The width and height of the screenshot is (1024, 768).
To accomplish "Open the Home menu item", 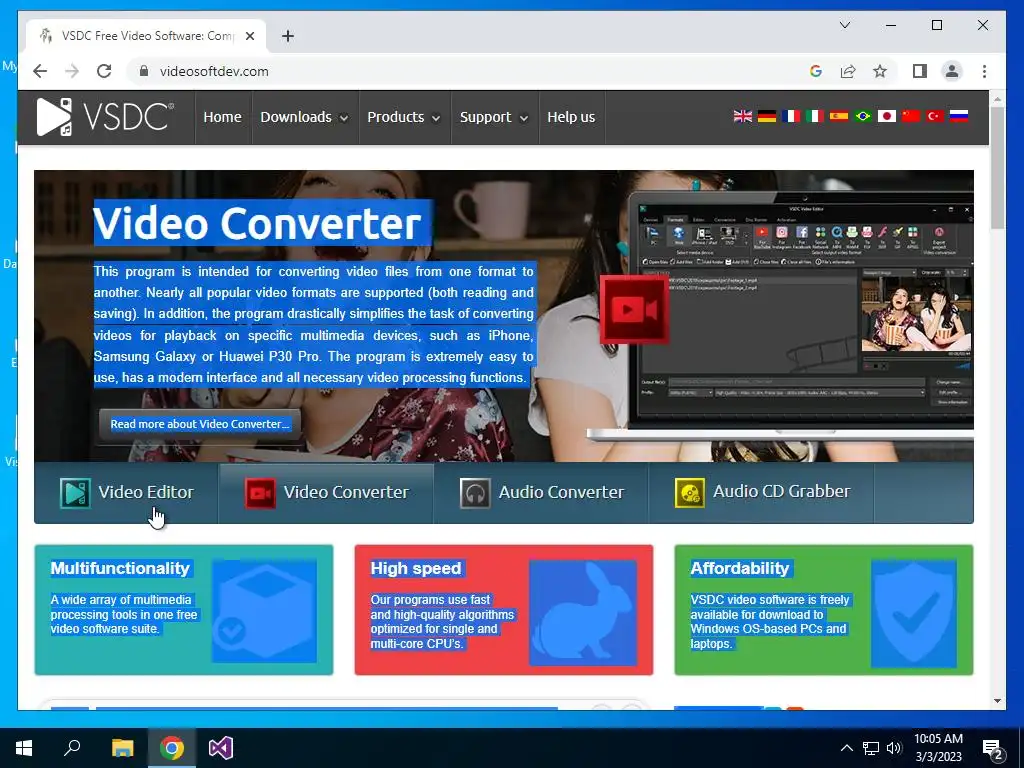I will [222, 118].
